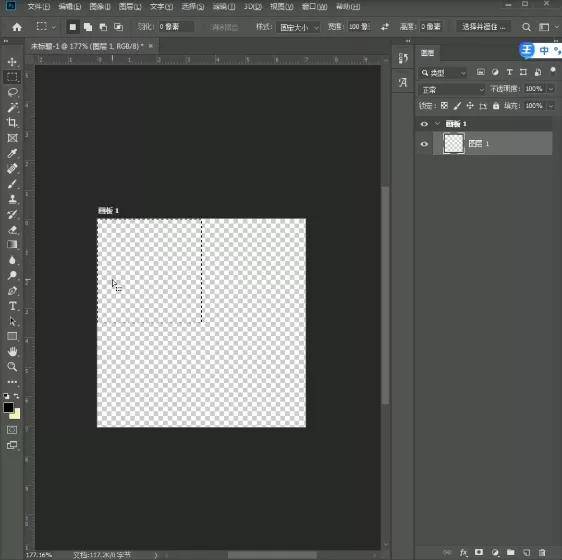Screen dimensions: 562x560
Task: Select the Crop tool
Action: pos(12,123)
